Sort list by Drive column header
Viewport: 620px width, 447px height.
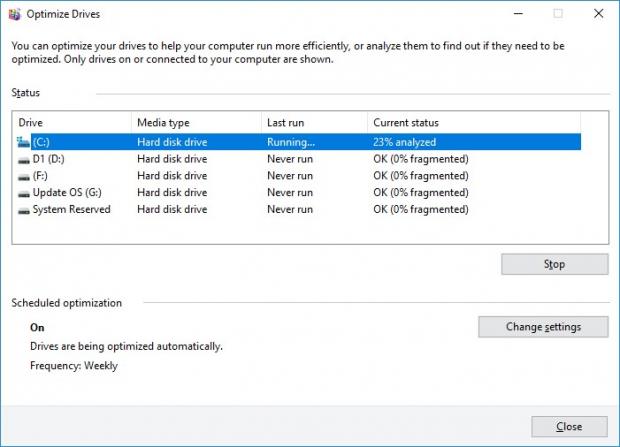(x=70, y=122)
